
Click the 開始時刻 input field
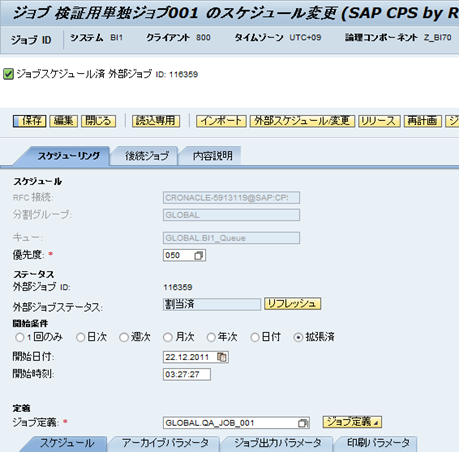(187, 374)
